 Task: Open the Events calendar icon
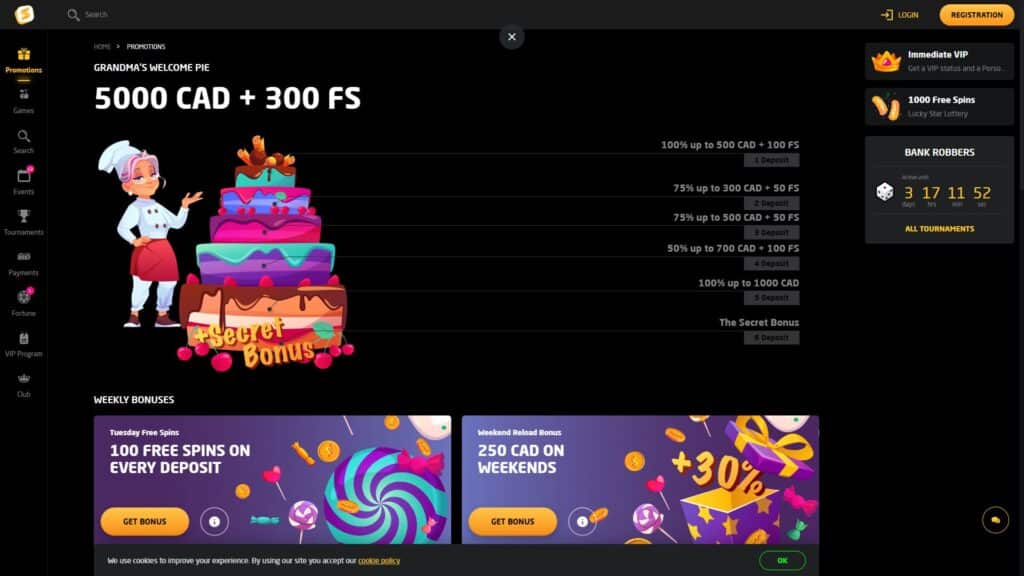click(24, 176)
